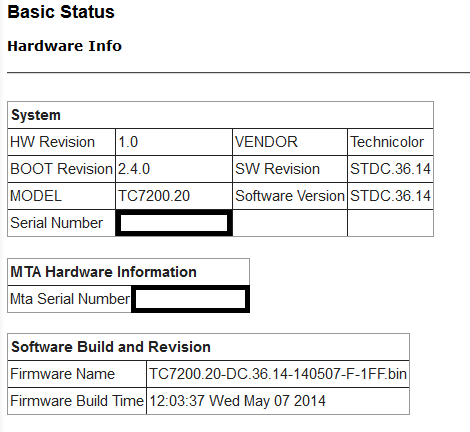This screenshot has width=470, height=432.
Task: Click the MODEL value TC7200.20
Action: (154, 196)
